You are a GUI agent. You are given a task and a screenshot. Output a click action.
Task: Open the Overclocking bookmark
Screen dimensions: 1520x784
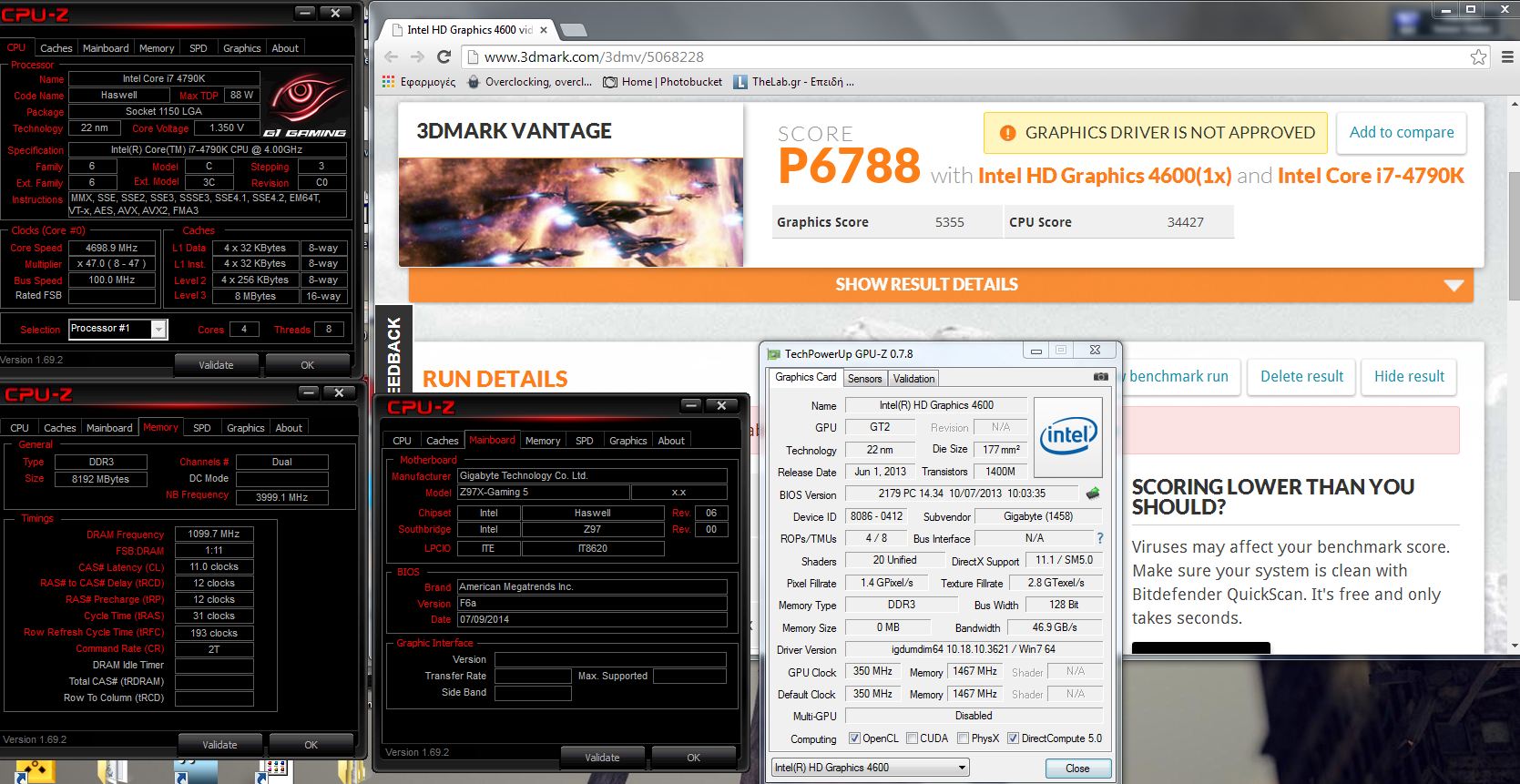[x=529, y=81]
